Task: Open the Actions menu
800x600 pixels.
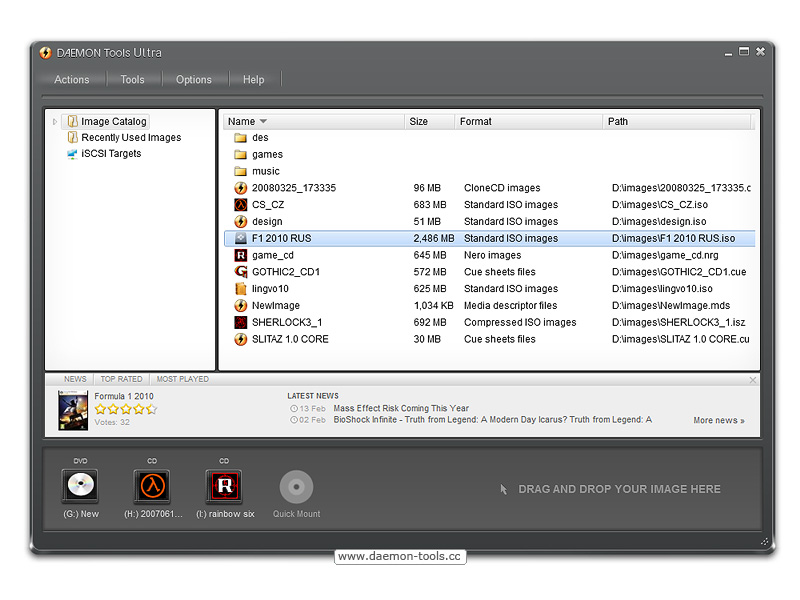Action: point(71,80)
